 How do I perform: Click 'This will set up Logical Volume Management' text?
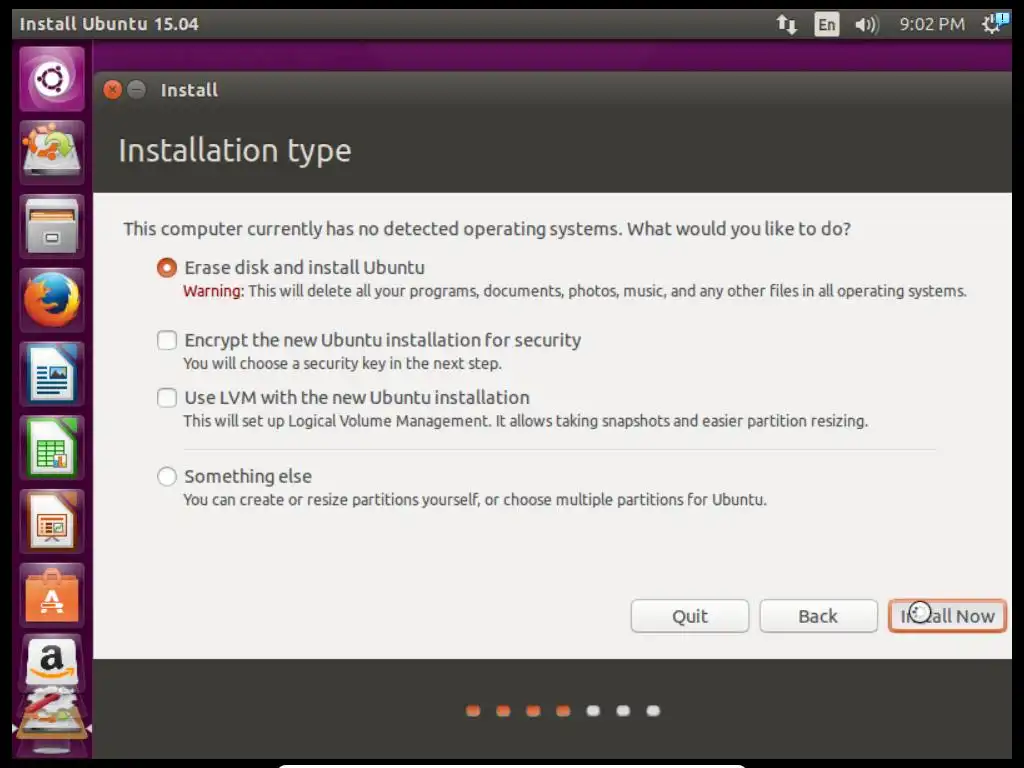pos(525,421)
